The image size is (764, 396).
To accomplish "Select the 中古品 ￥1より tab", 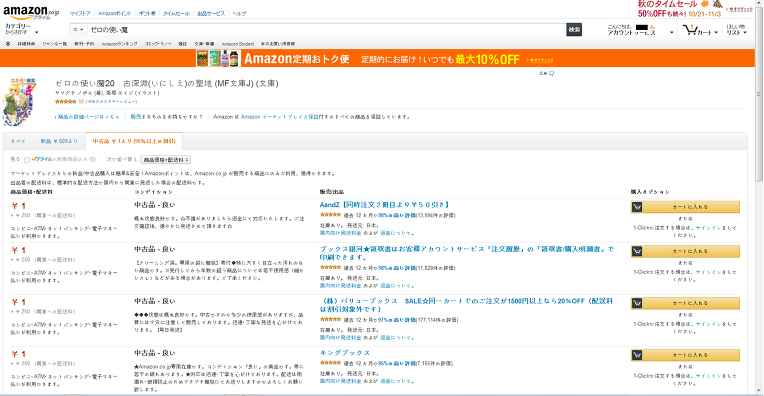I will (x=134, y=141).
